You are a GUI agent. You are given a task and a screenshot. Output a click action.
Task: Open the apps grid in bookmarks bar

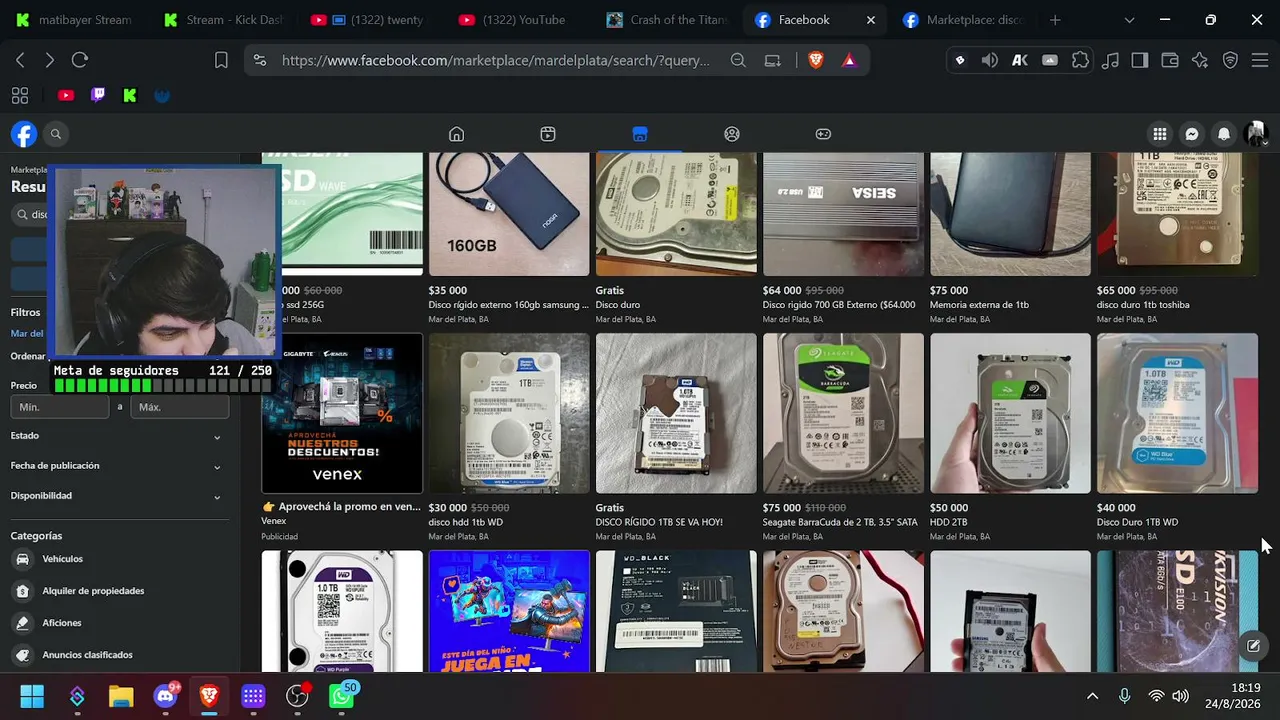point(20,96)
